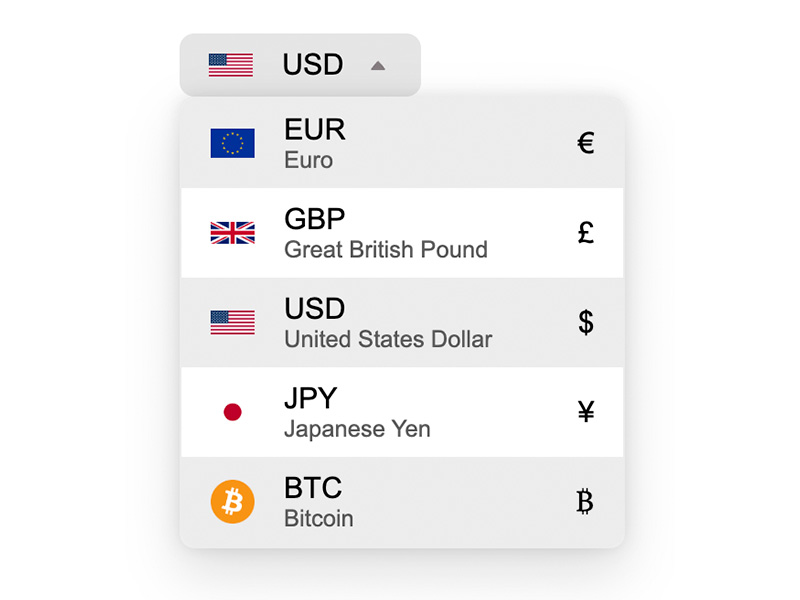The width and height of the screenshot is (800, 600).
Task: Click the United Kingdom flag icon
Action: point(232,233)
